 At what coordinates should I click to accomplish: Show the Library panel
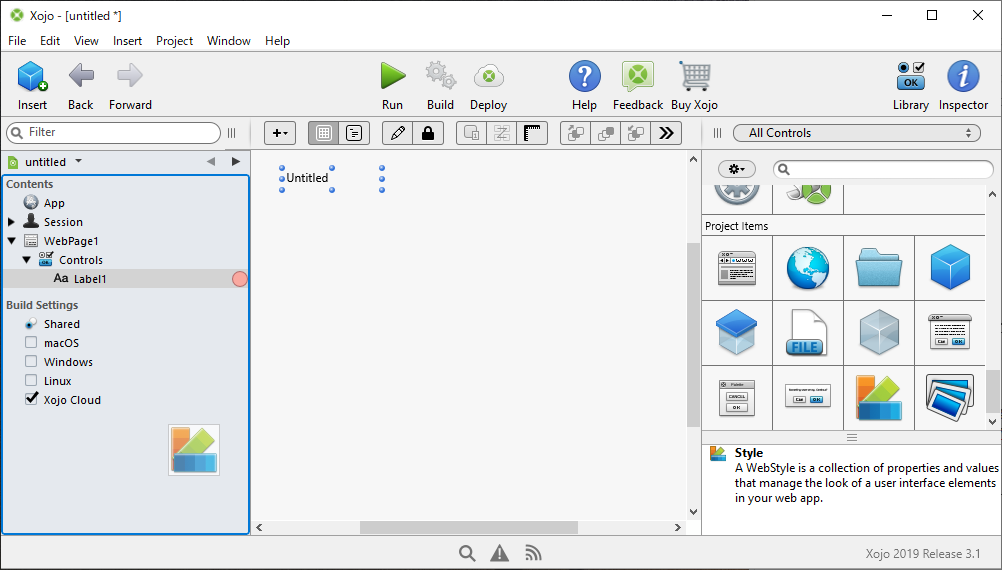pos(911,76)
